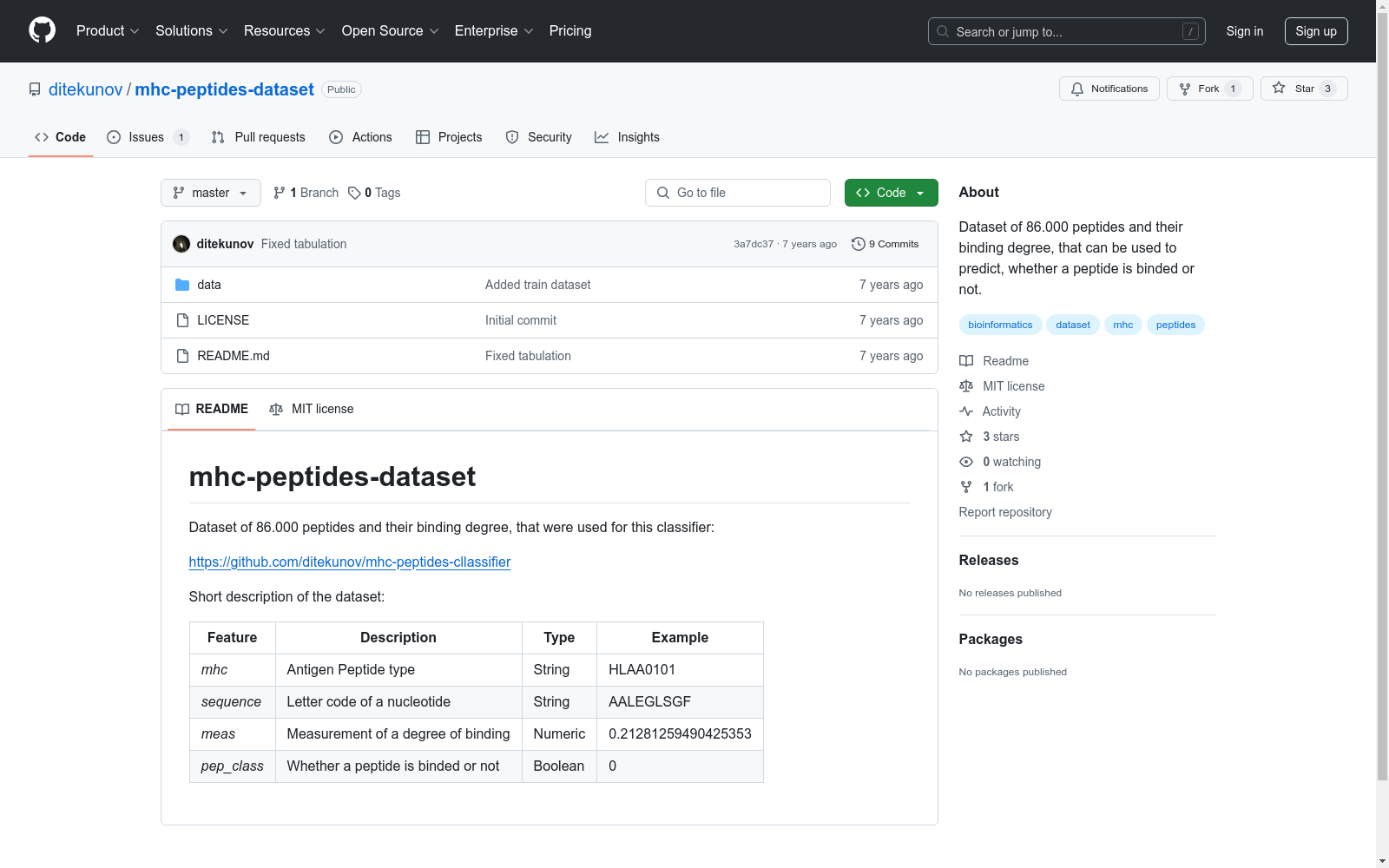Screen dimensions: 1389x868
Task: Click the play icon of Actions tab
Action: pos(336,137)
